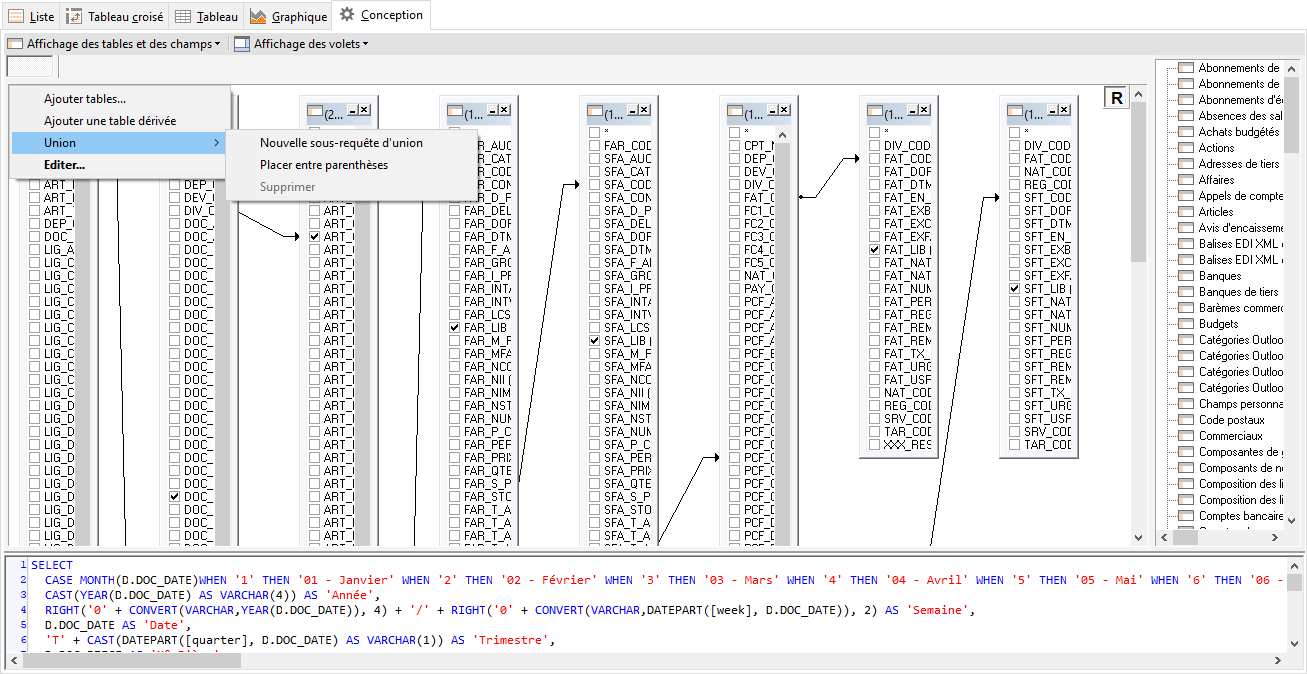Click table icon in SFA_LIB table header
Image resolution: width=1307 pixels, height=674 pixels.
[595, 110]
